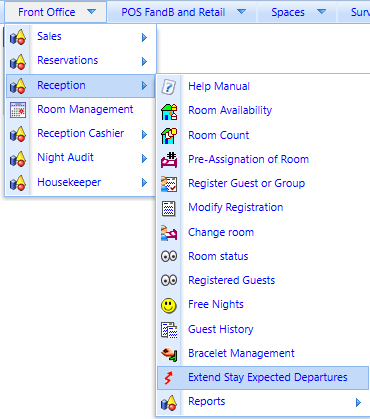The width and height of the screenshot is (370, 419).
Task: Open the Reports submenu entry
Action: pyautogui.click(x=263, y=402)
